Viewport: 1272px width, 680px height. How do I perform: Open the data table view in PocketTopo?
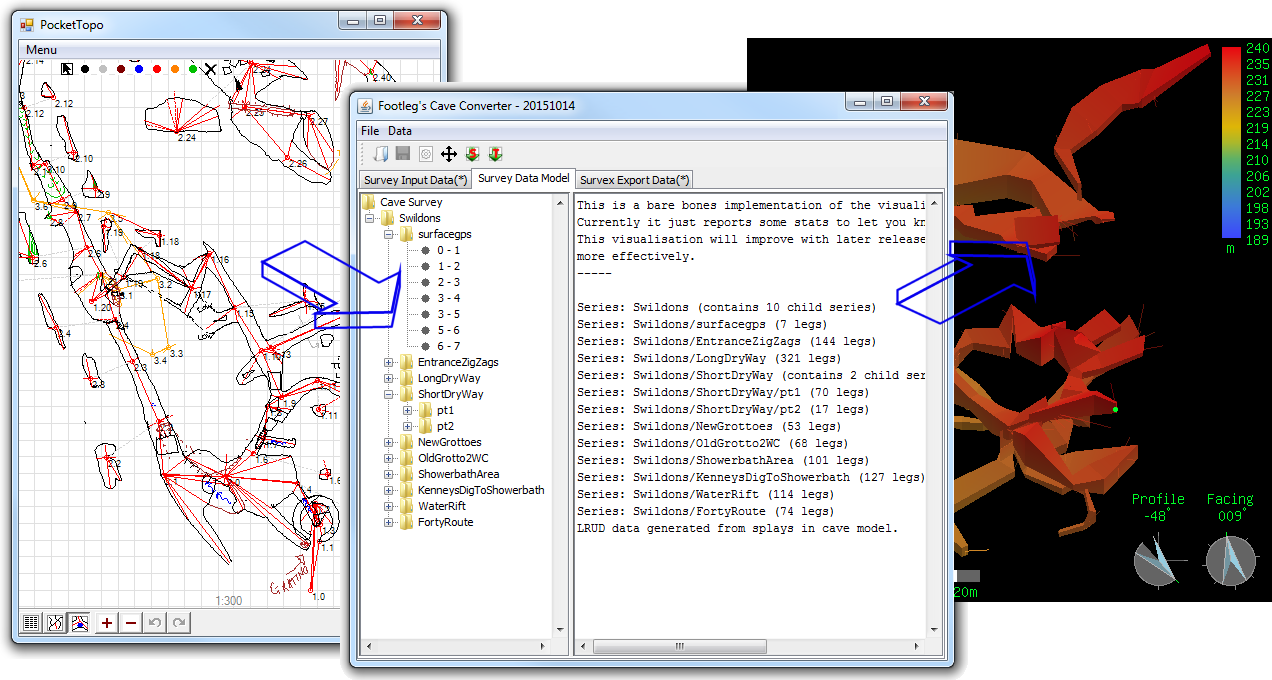click(31, 623)
